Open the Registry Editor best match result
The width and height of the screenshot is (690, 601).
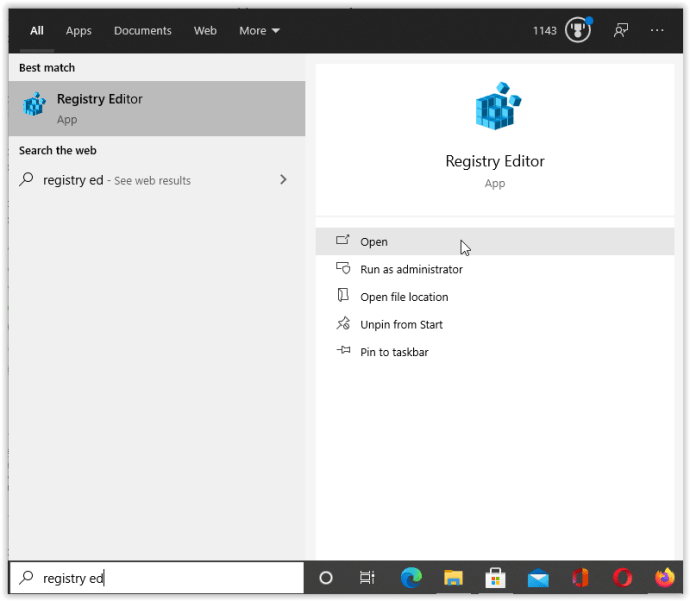click(x=157, y=108)
